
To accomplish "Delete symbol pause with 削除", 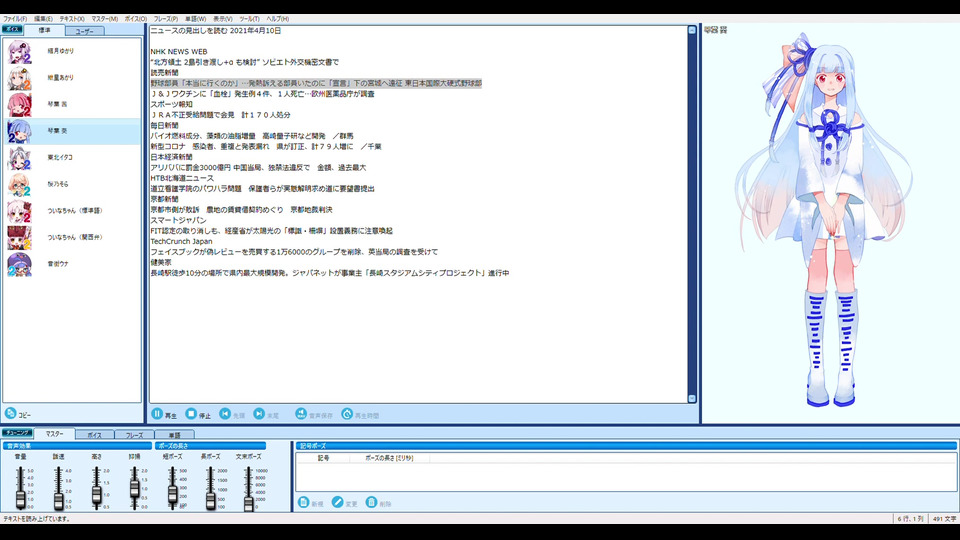I will click(x=378, y=503).
